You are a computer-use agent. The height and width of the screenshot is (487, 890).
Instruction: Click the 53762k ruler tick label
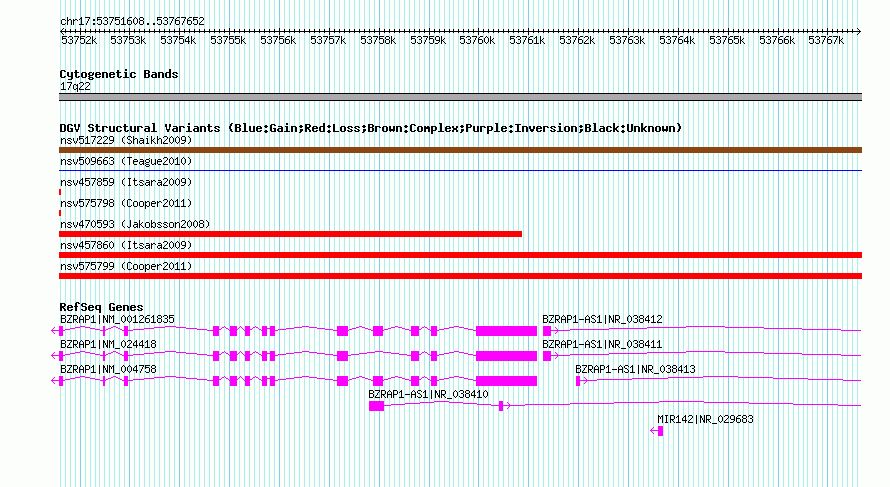click(577, 40)
